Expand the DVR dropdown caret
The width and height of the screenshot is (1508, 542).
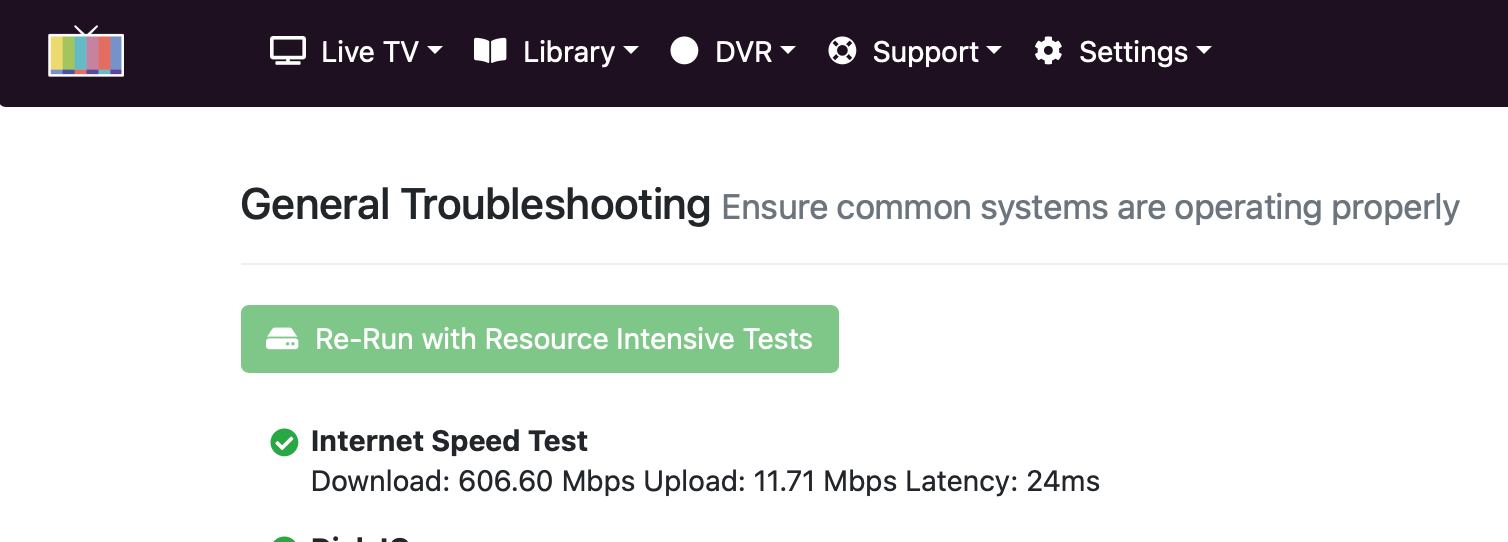tap(788, 51)
